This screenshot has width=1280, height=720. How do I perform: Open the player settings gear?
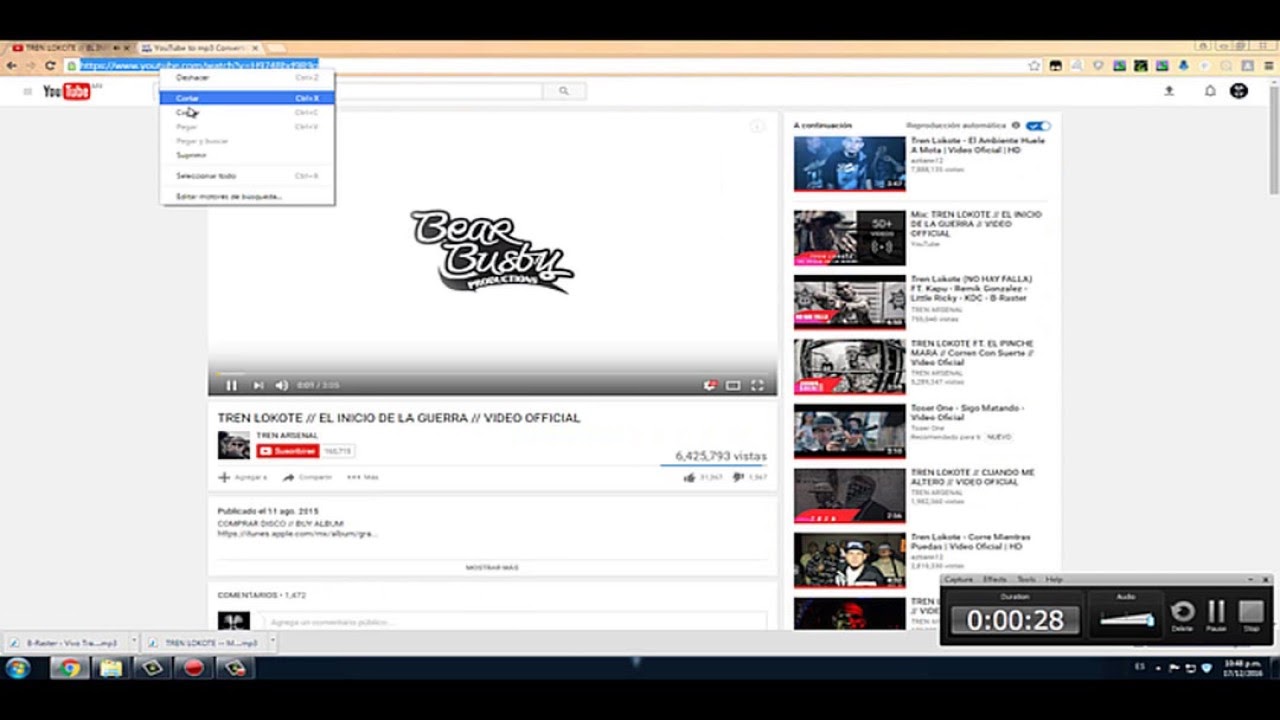click(x=710, y=385)
